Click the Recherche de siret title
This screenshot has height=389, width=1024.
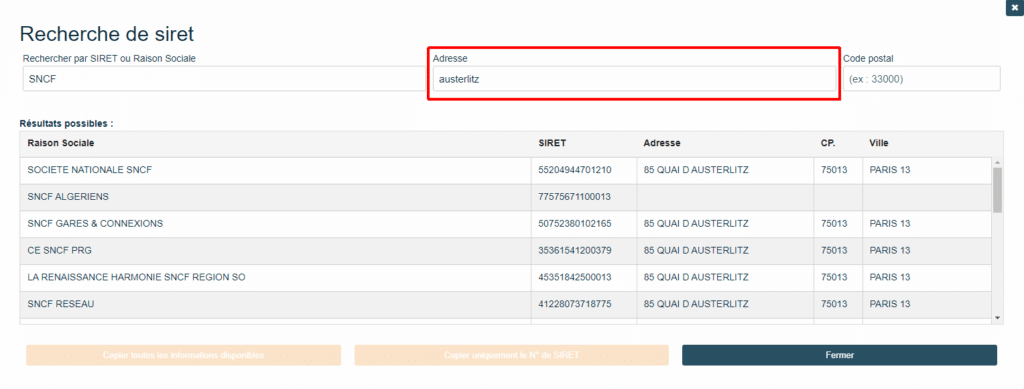point(107,34)
